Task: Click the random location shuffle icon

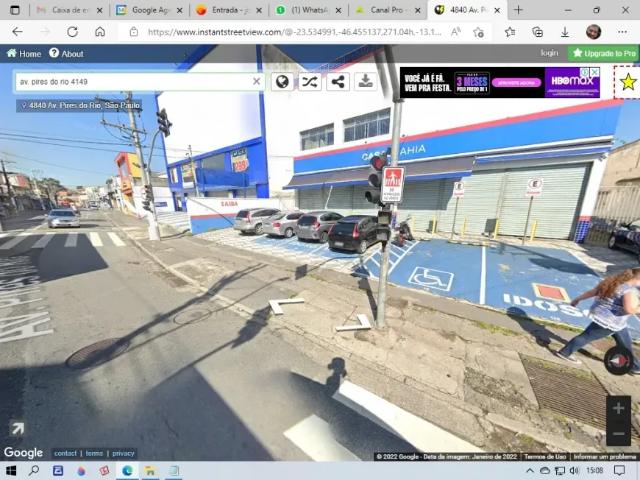Action: [310, 82]
